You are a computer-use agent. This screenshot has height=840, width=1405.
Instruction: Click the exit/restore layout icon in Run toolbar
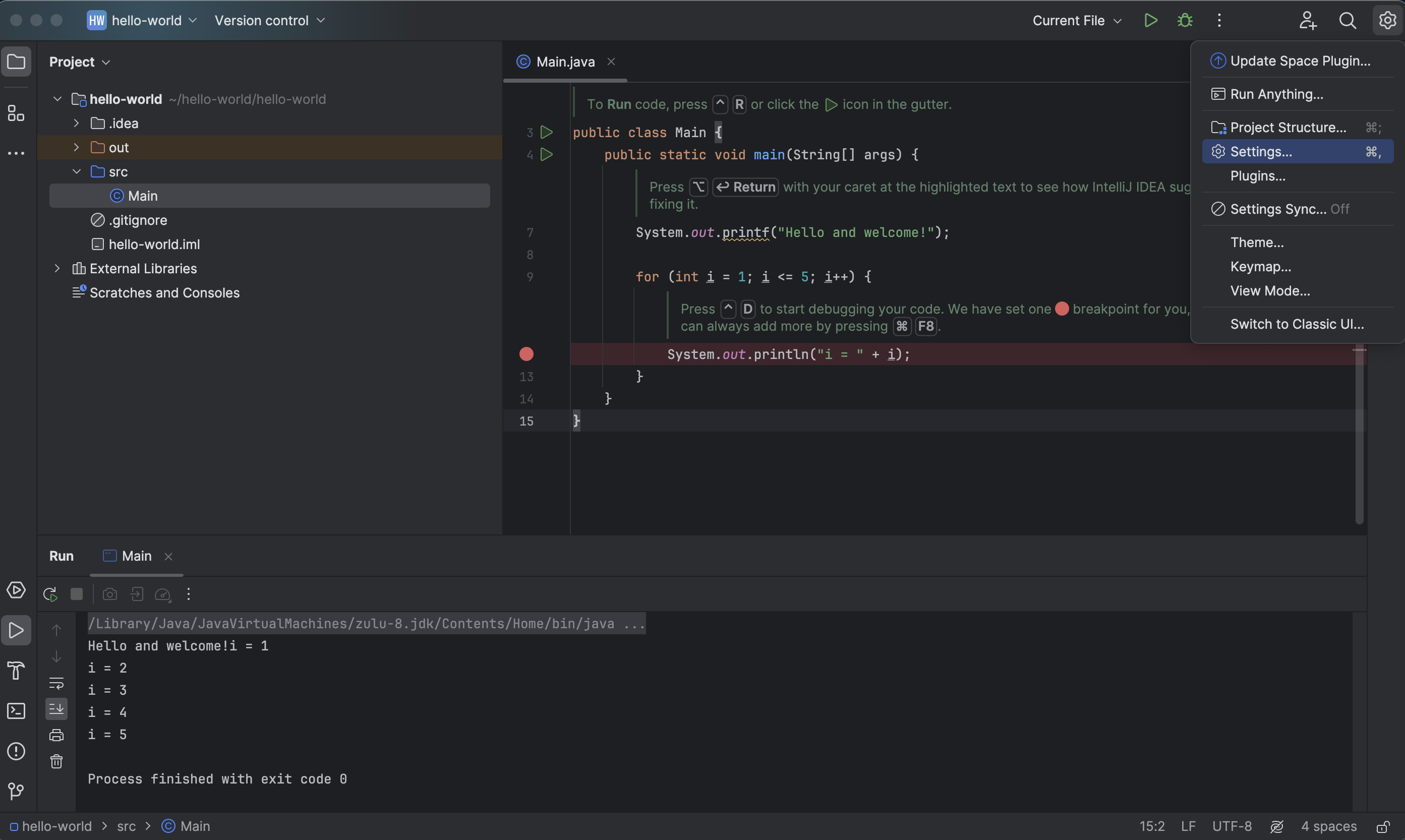tap(137, 594)
